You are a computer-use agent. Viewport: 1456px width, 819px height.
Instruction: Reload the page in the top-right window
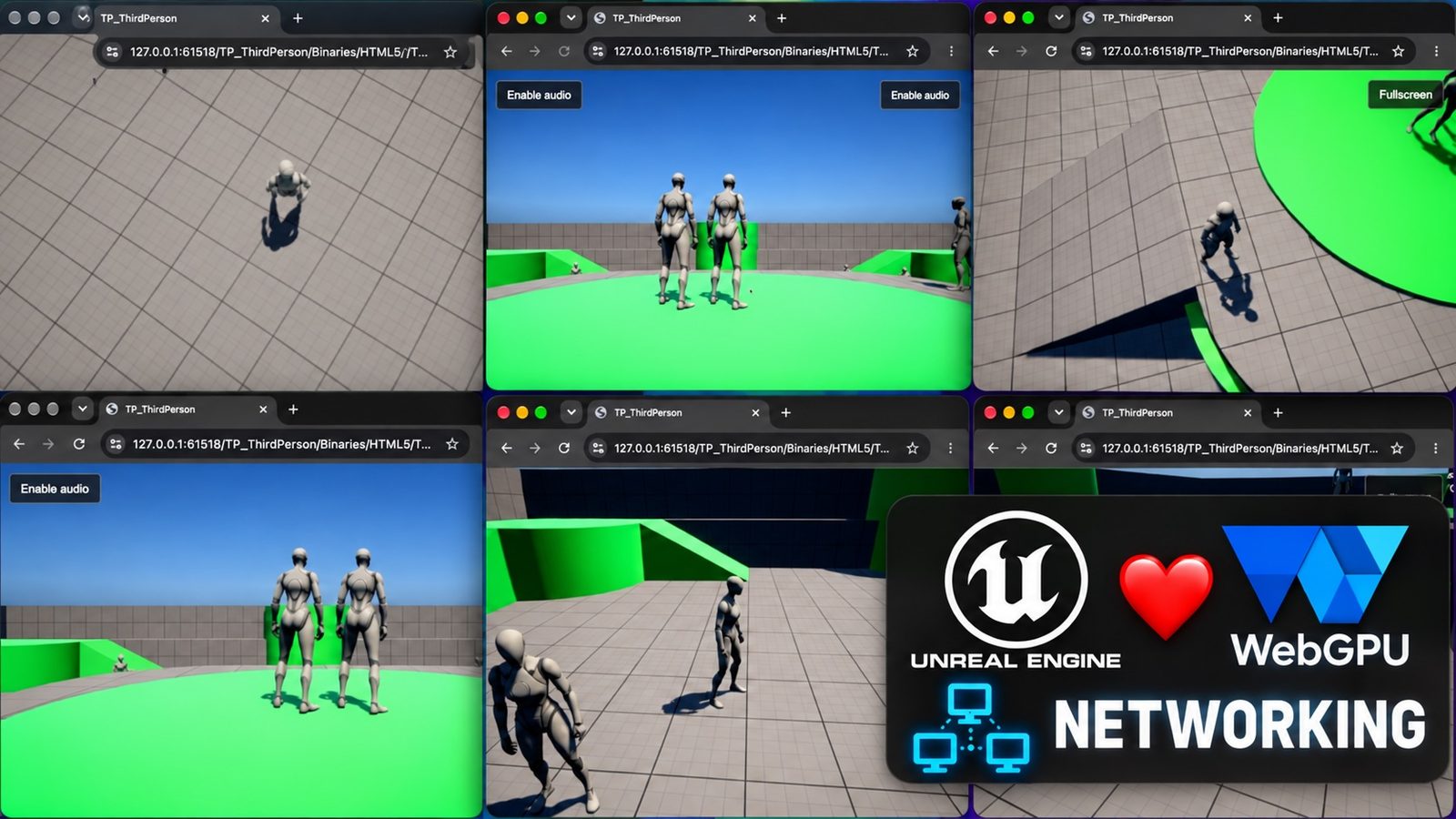(x=1051, y=51)
